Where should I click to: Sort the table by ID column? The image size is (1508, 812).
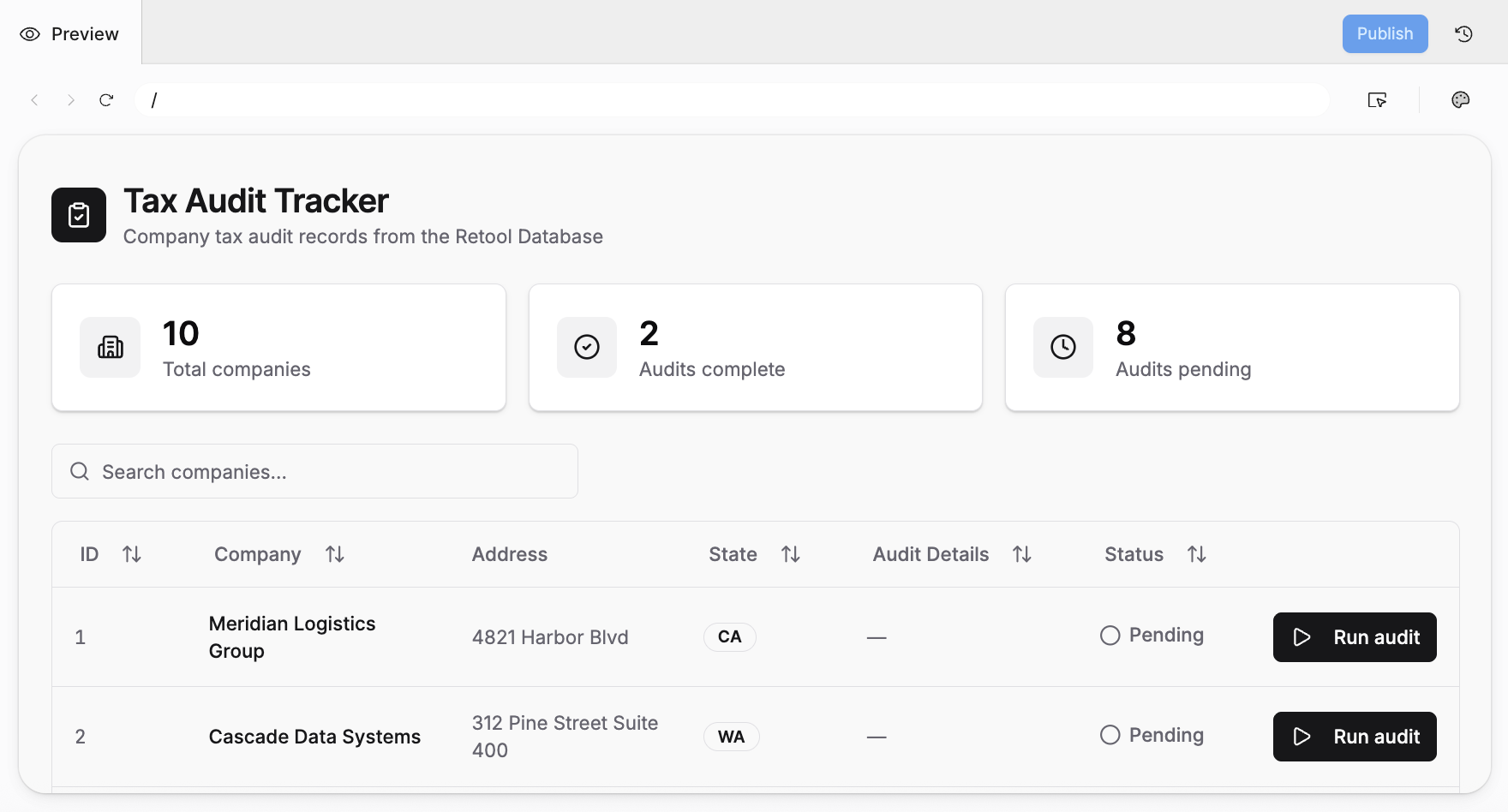132,554
